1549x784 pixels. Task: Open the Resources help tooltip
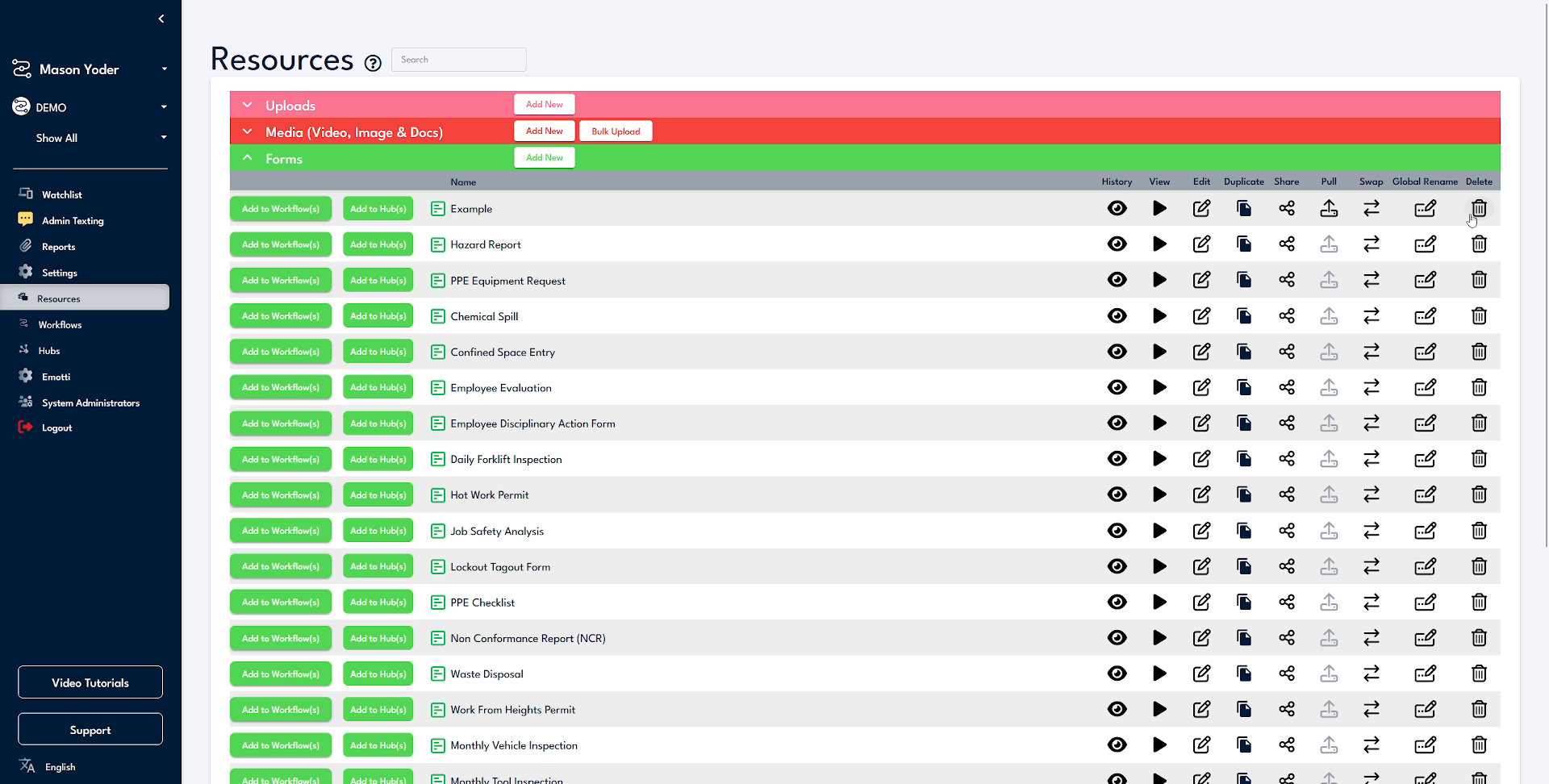[x=372, y=62]
